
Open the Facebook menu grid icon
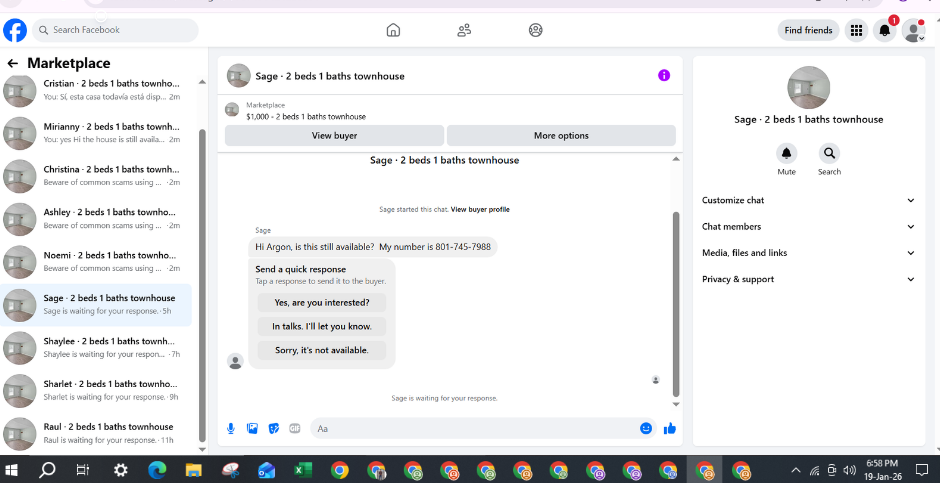[857, 30]
